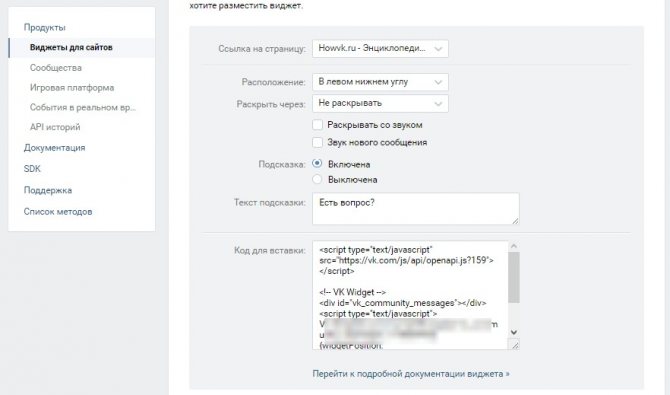The height and width of the screenshot is (395, 670).
Task: Click the resize grip of the embed code box
Action: pyautogui.click(x=515, y=345)
